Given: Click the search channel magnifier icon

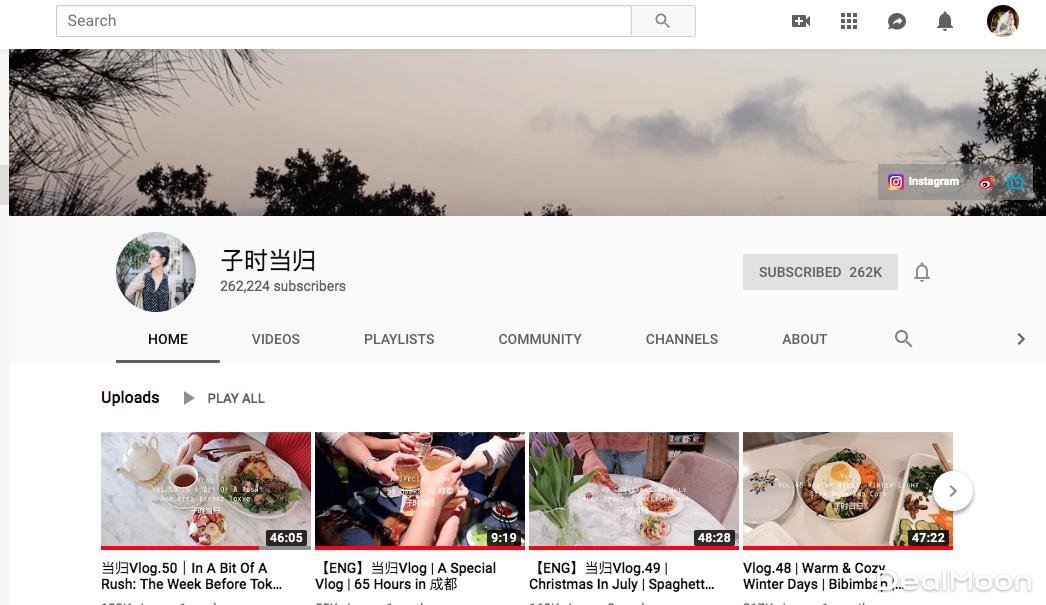Looking at the screenshot, I should coord(903,339).
